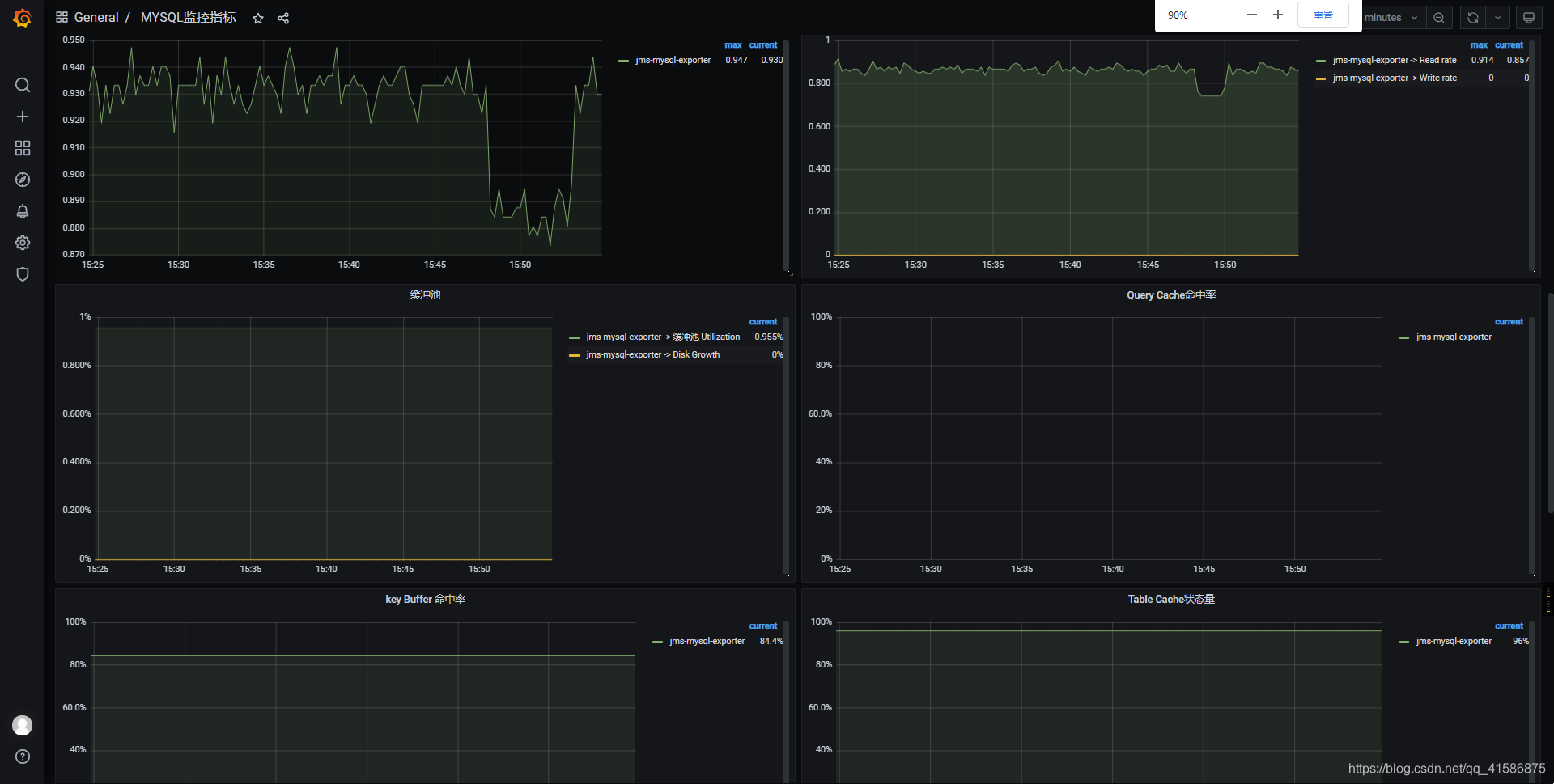The height and width of the screenshot is (784, 1554).
Task: Sort Table Cache legend by current column
Action: (1509, 626)
